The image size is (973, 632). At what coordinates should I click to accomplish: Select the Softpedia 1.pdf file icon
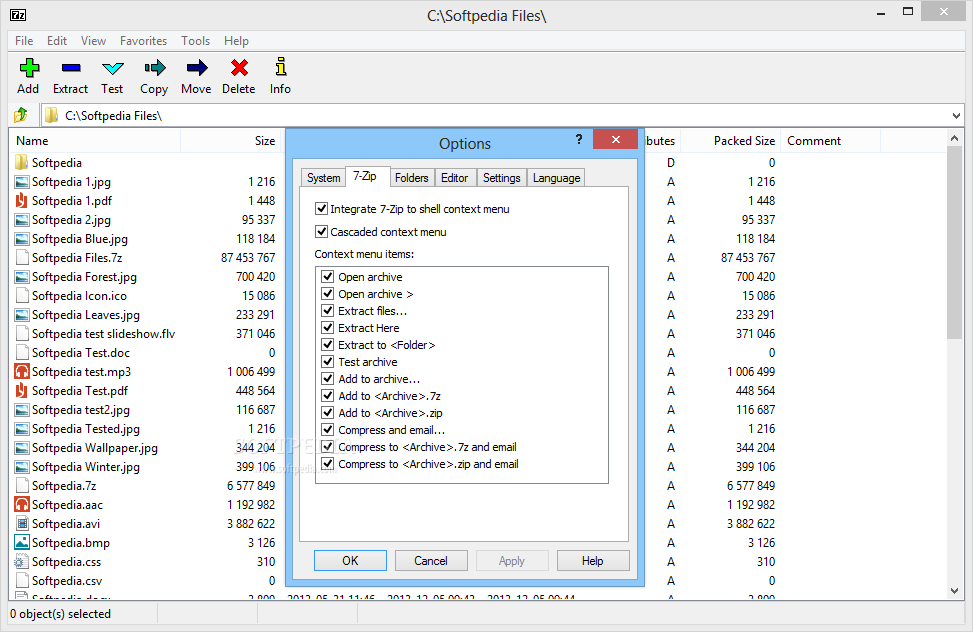click(x=22, y=201)
